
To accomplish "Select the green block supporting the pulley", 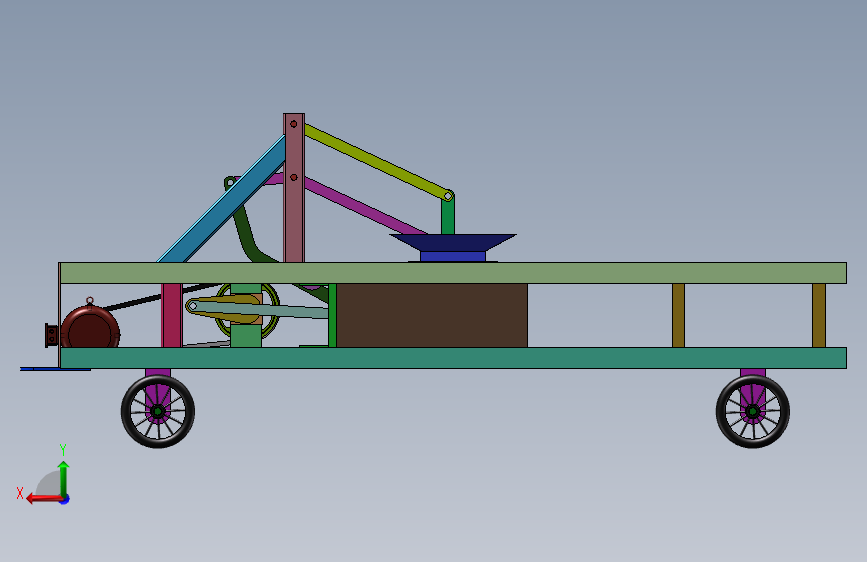I will 246,336.
